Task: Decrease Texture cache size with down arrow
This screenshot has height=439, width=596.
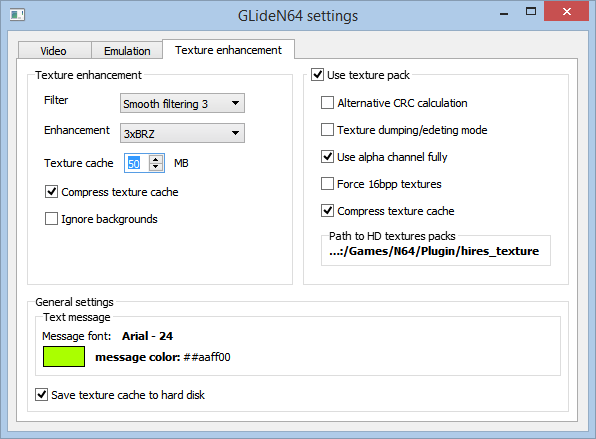Action: coord(156,167)
